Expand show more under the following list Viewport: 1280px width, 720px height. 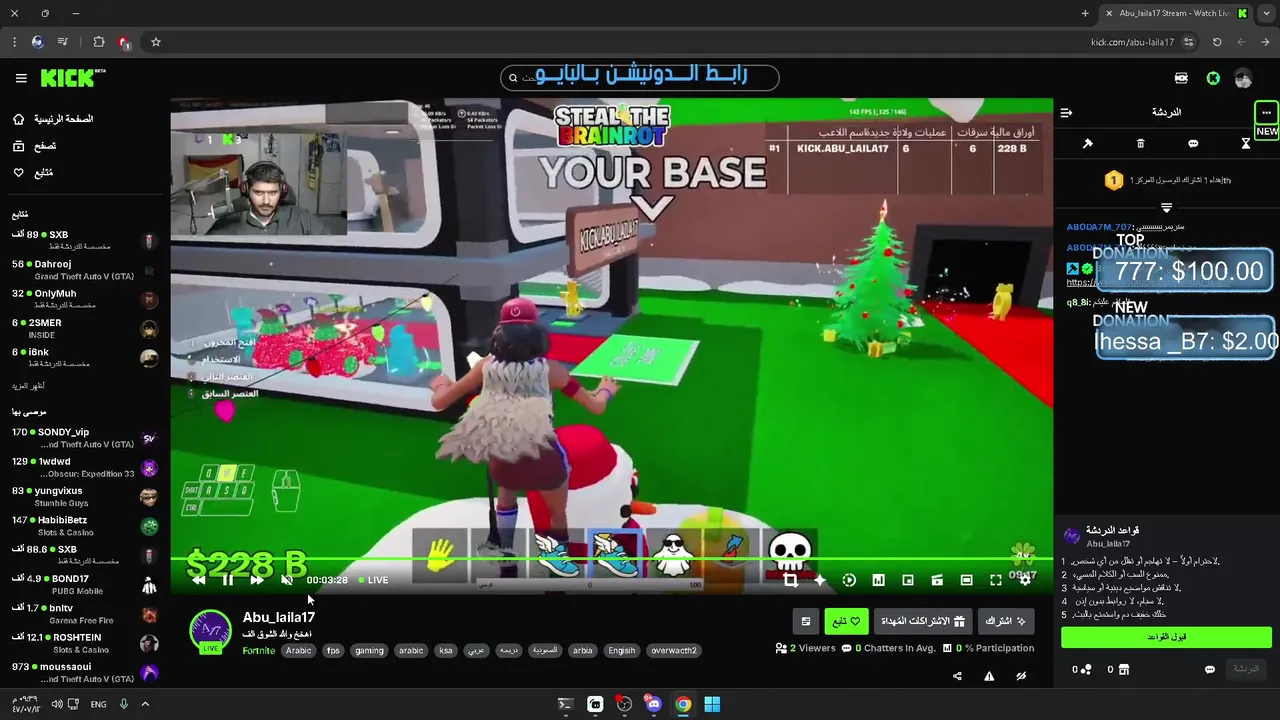28,386
